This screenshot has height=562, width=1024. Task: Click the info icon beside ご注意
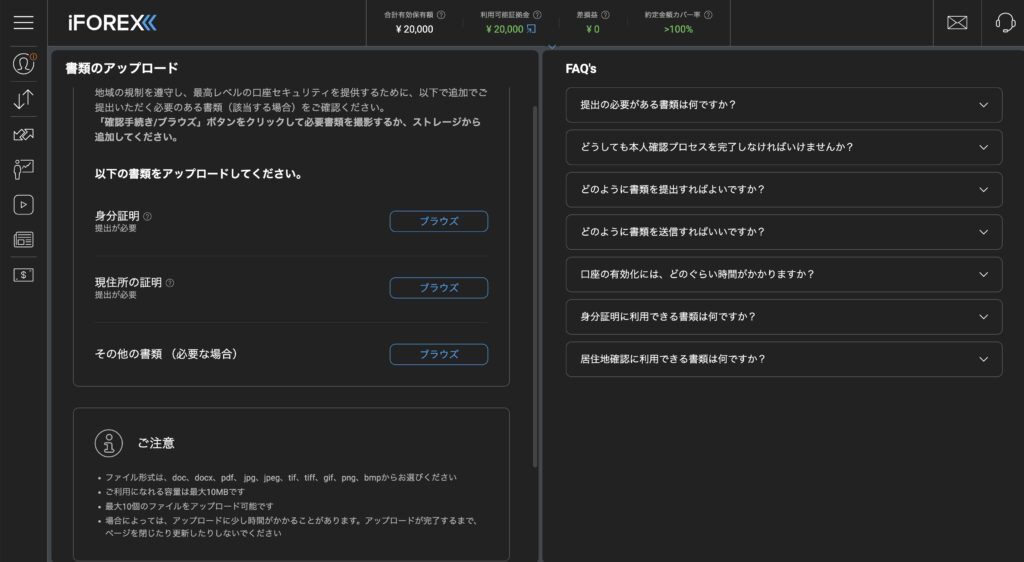point(108,443)
